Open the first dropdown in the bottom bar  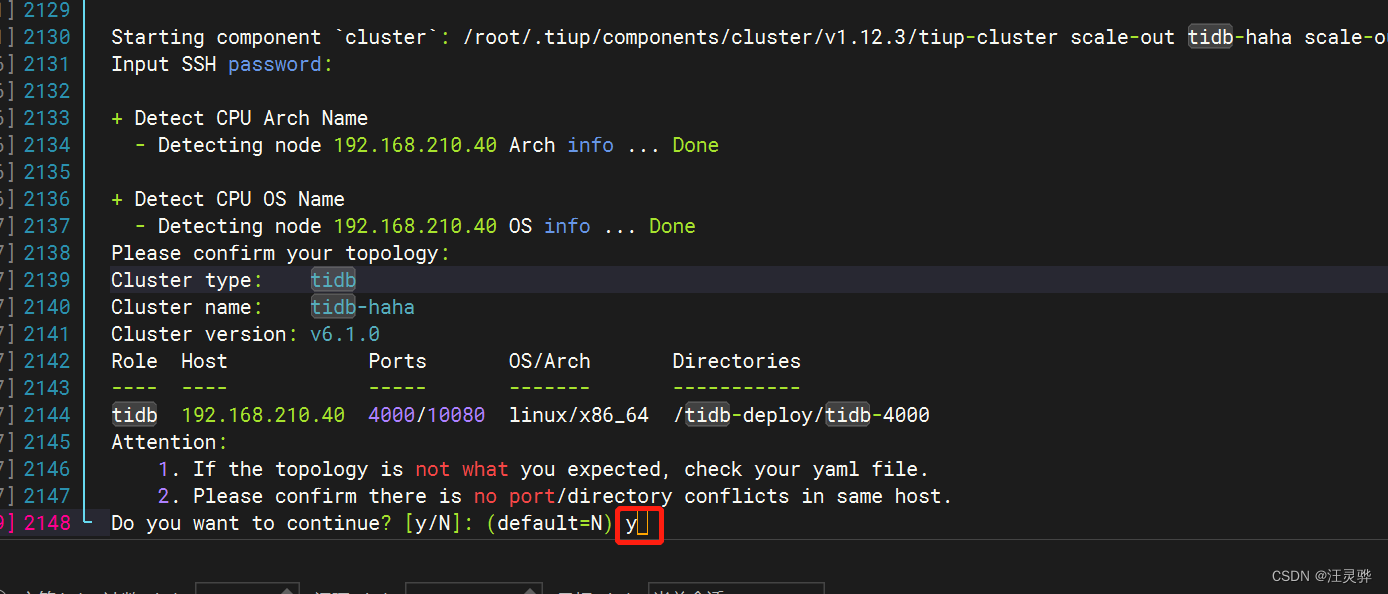coord(247,588)
